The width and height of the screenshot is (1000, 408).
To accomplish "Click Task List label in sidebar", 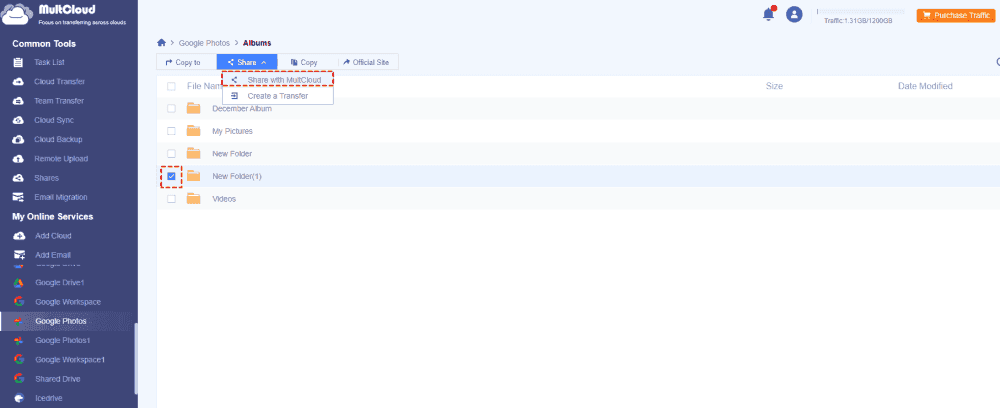I will click(x=49, y=62).
